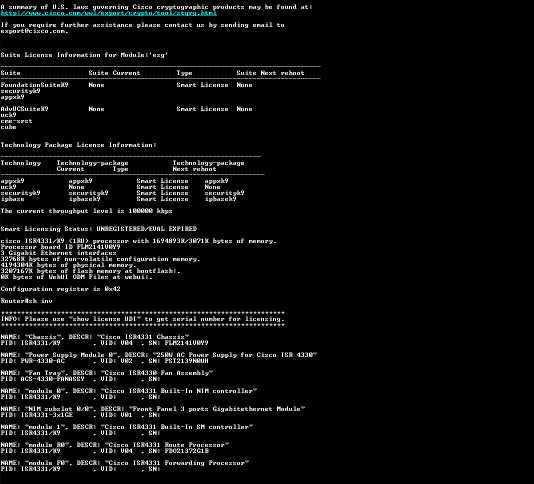Screen dimensions: 534x484
Task: Click the NAME "module F0" Forwarding Processor line
Action: pyautogui.click(x=125, y=463)
